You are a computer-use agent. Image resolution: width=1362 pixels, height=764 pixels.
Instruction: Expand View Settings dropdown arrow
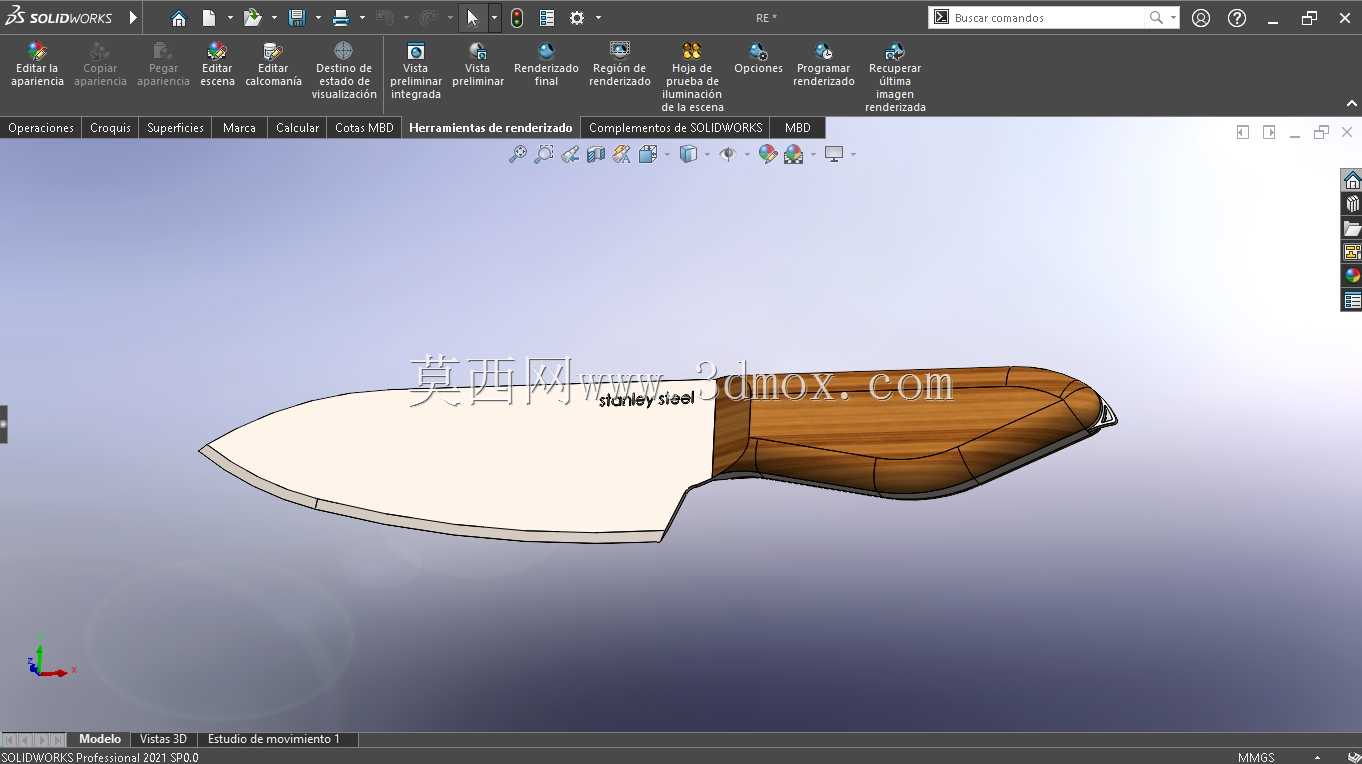[853, 154]
